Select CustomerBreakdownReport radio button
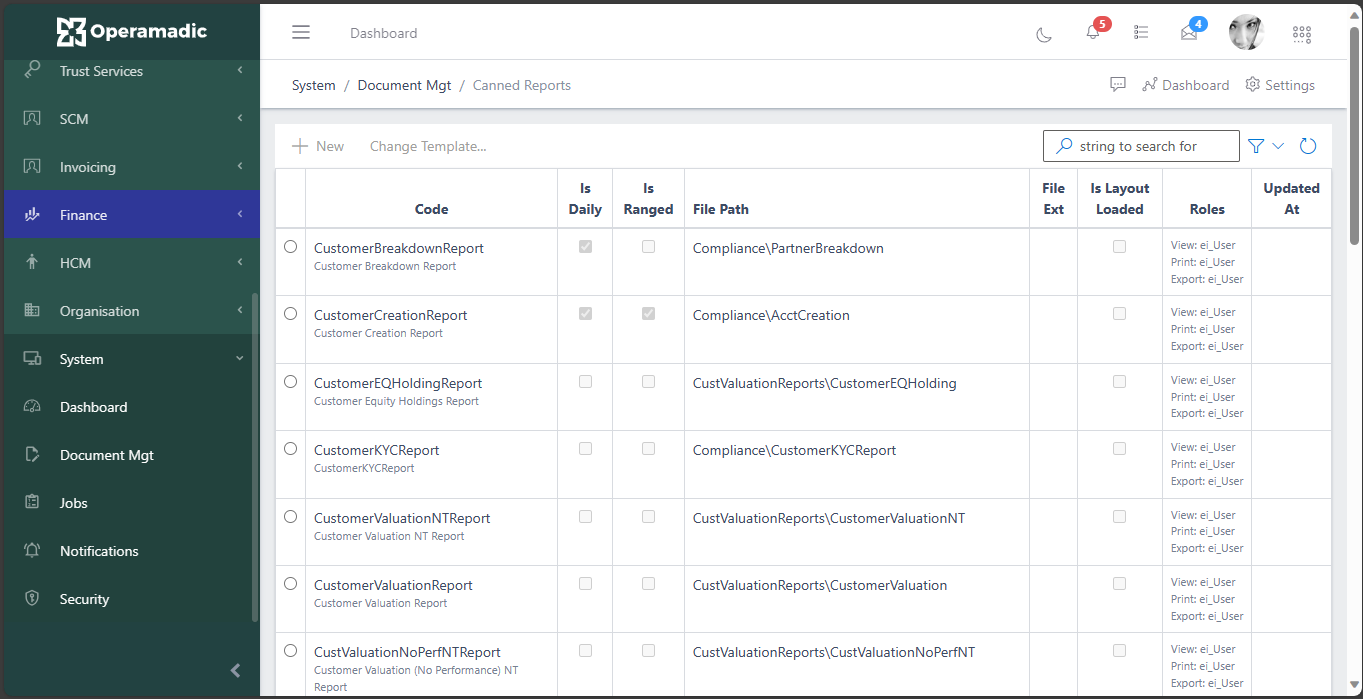Screen dimensions: 1363x699 [x=290, y=246]
